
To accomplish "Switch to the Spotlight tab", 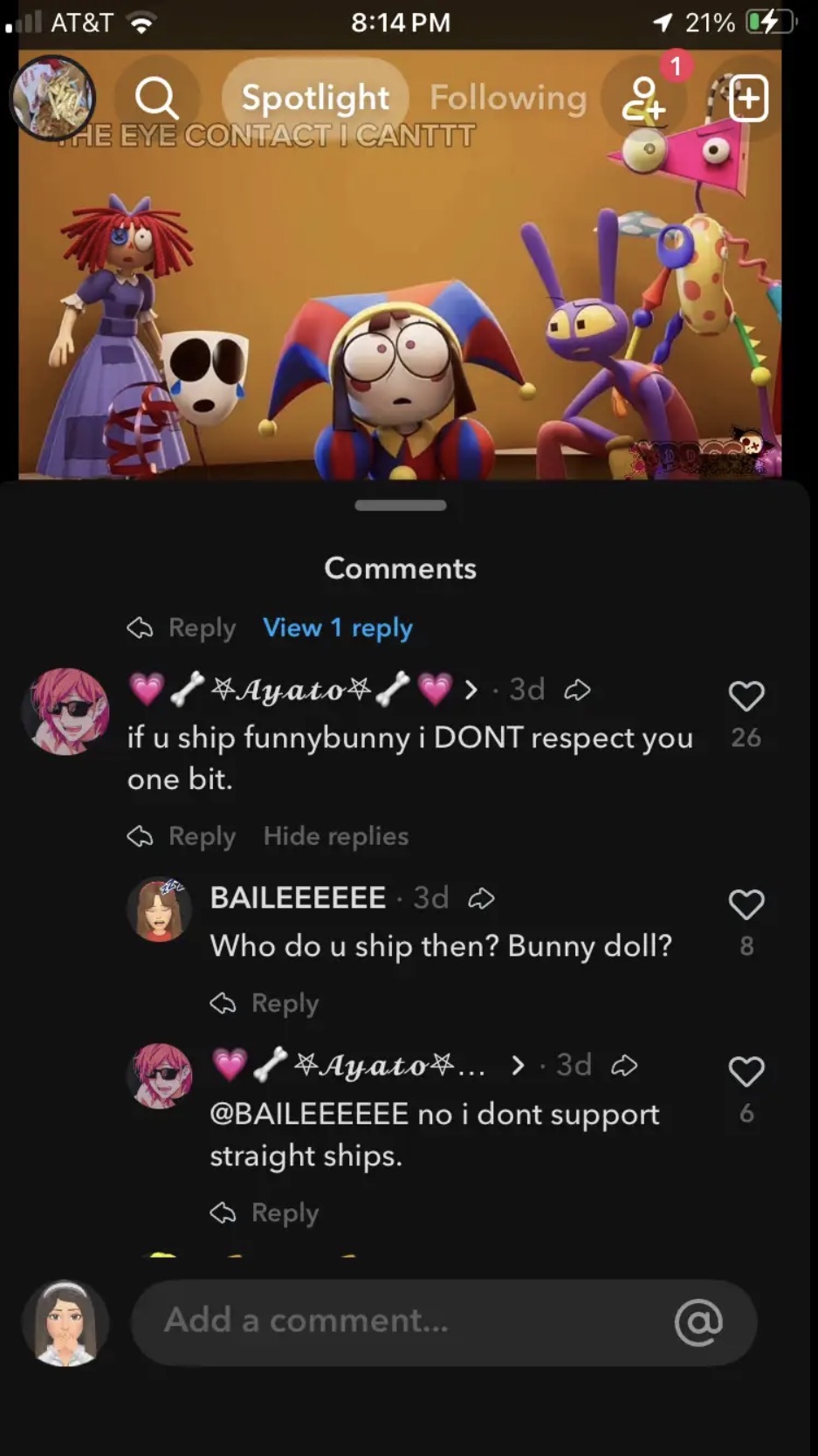I will coord(315,98).
